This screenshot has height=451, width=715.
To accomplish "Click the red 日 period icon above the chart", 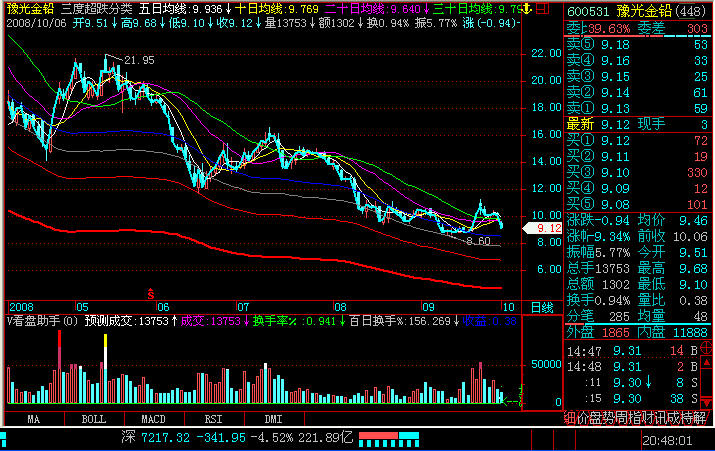I will click(x=542, y=8).
